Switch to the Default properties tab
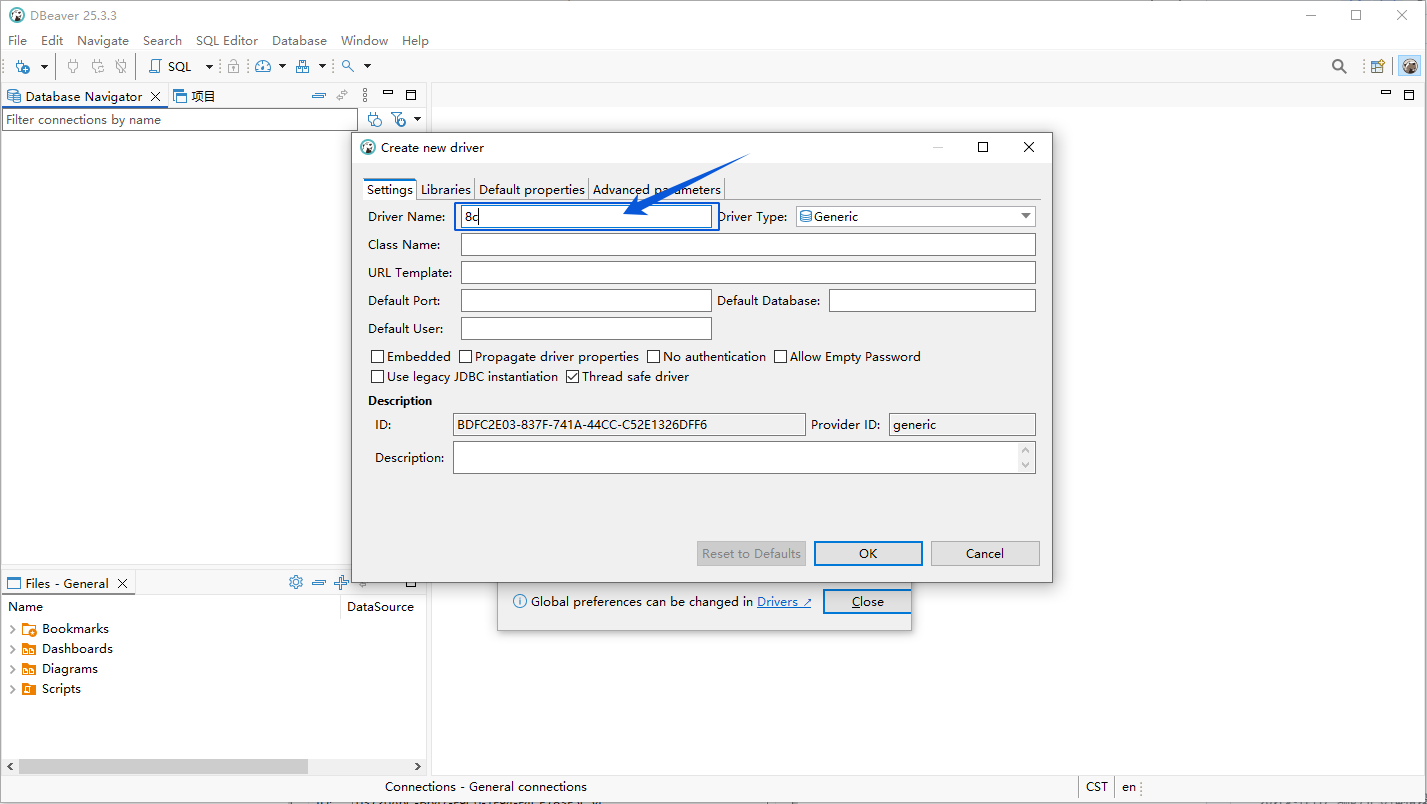This screenshot has height=804, width=1427. click(x=532, y=189)
